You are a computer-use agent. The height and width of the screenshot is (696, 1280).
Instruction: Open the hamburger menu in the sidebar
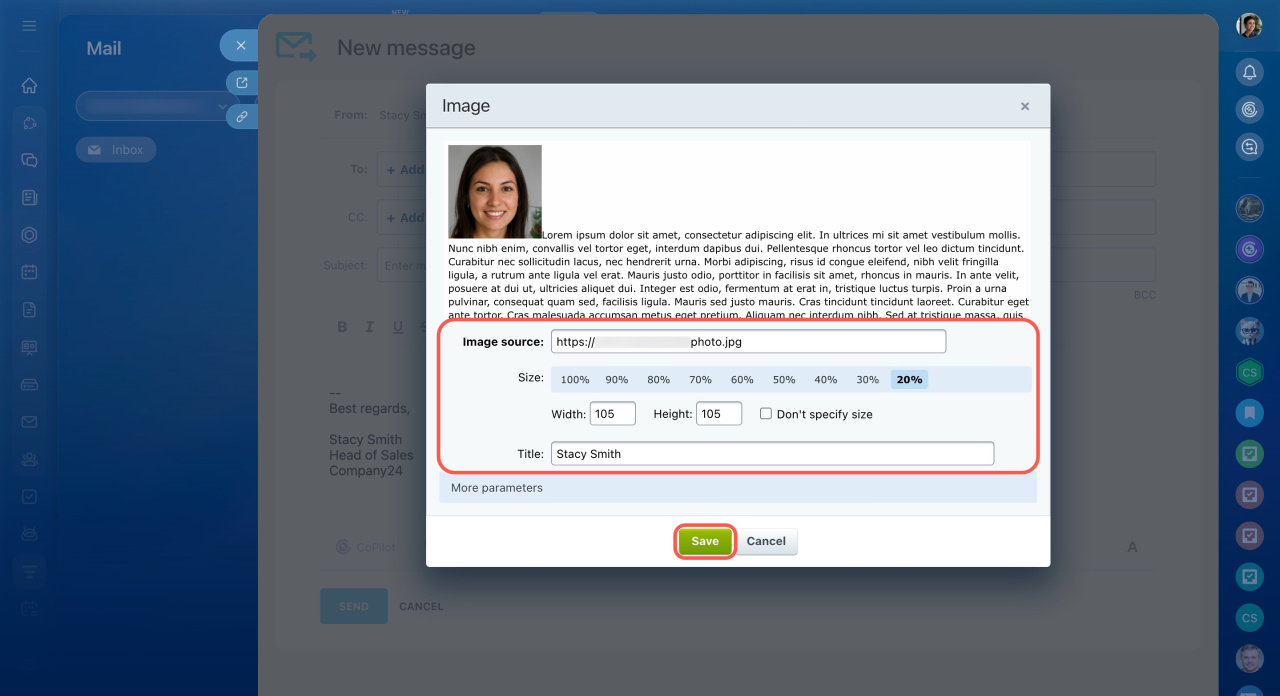[x=29, y=25]
